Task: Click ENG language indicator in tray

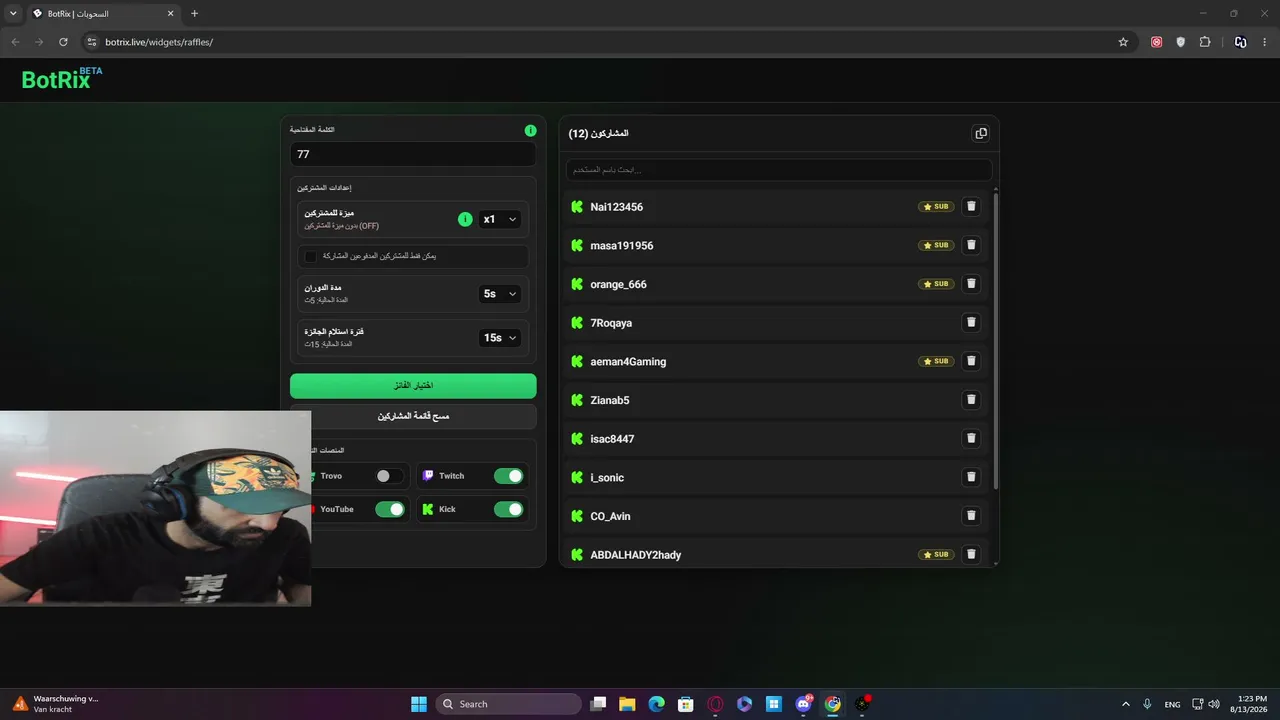Action: (x=1172, y=704)
